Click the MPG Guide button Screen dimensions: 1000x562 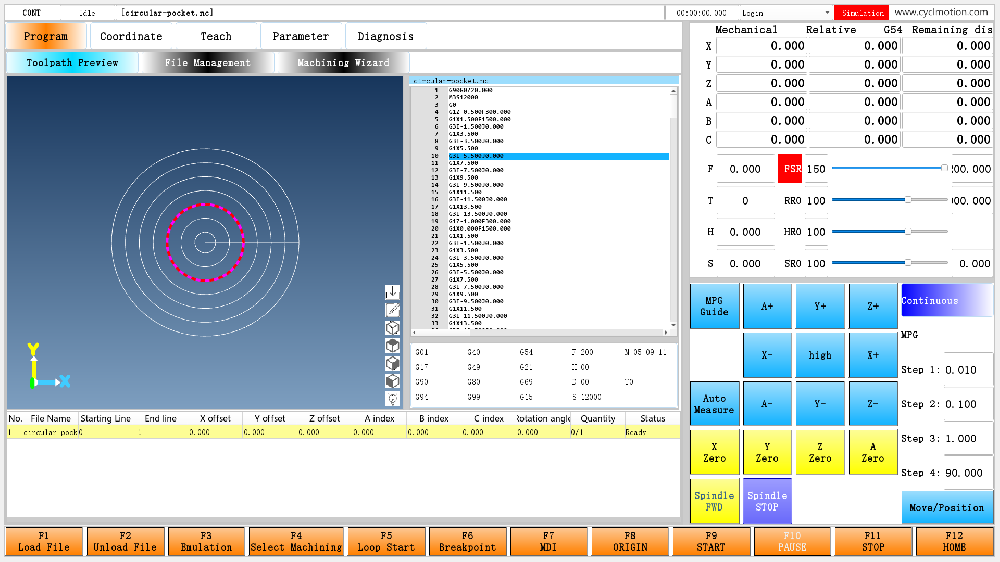pos(714,306)
